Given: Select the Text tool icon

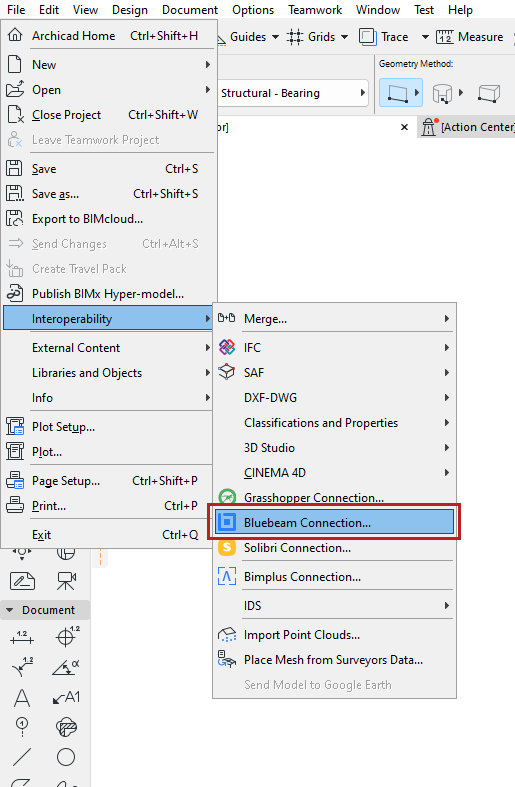Looking at the screenshot, I should 22,698.
